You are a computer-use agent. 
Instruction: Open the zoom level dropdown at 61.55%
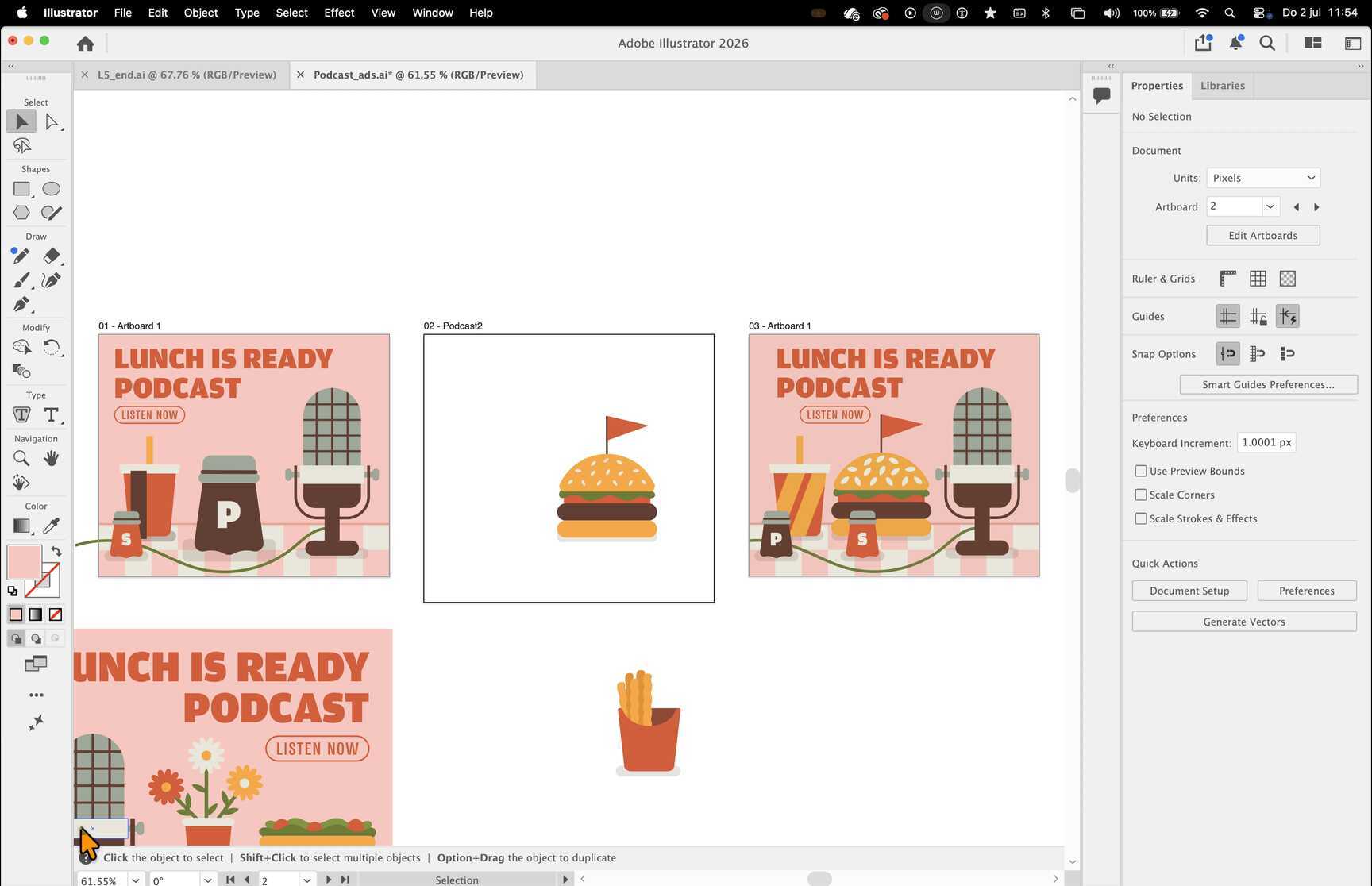pyautogui.click(x=136, y=880)
